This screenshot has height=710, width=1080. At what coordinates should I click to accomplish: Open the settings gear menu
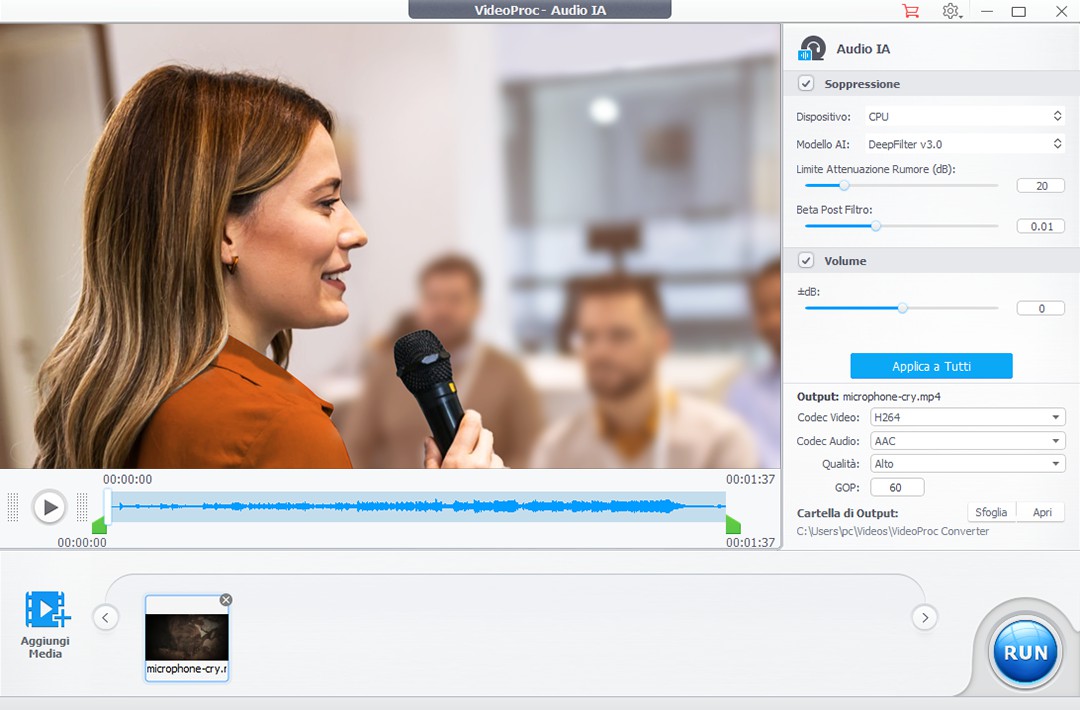(x=950, y=11)
